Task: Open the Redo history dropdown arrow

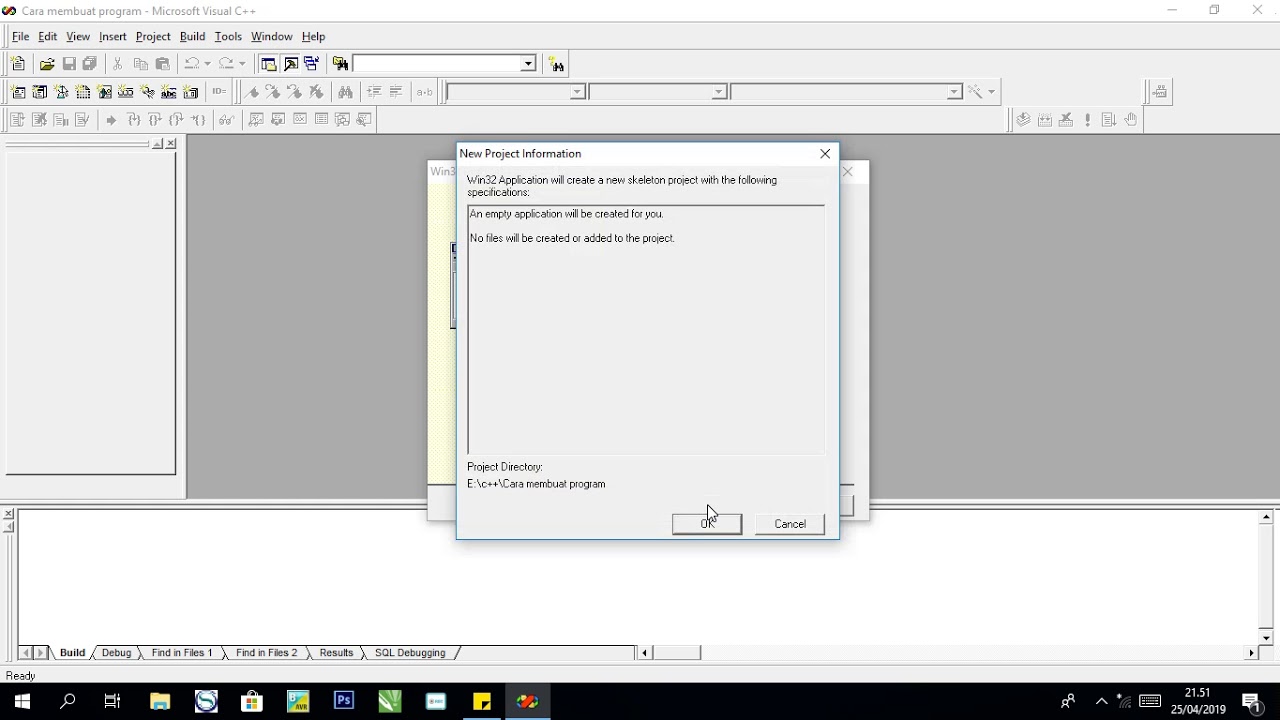Action: point(242,64)
